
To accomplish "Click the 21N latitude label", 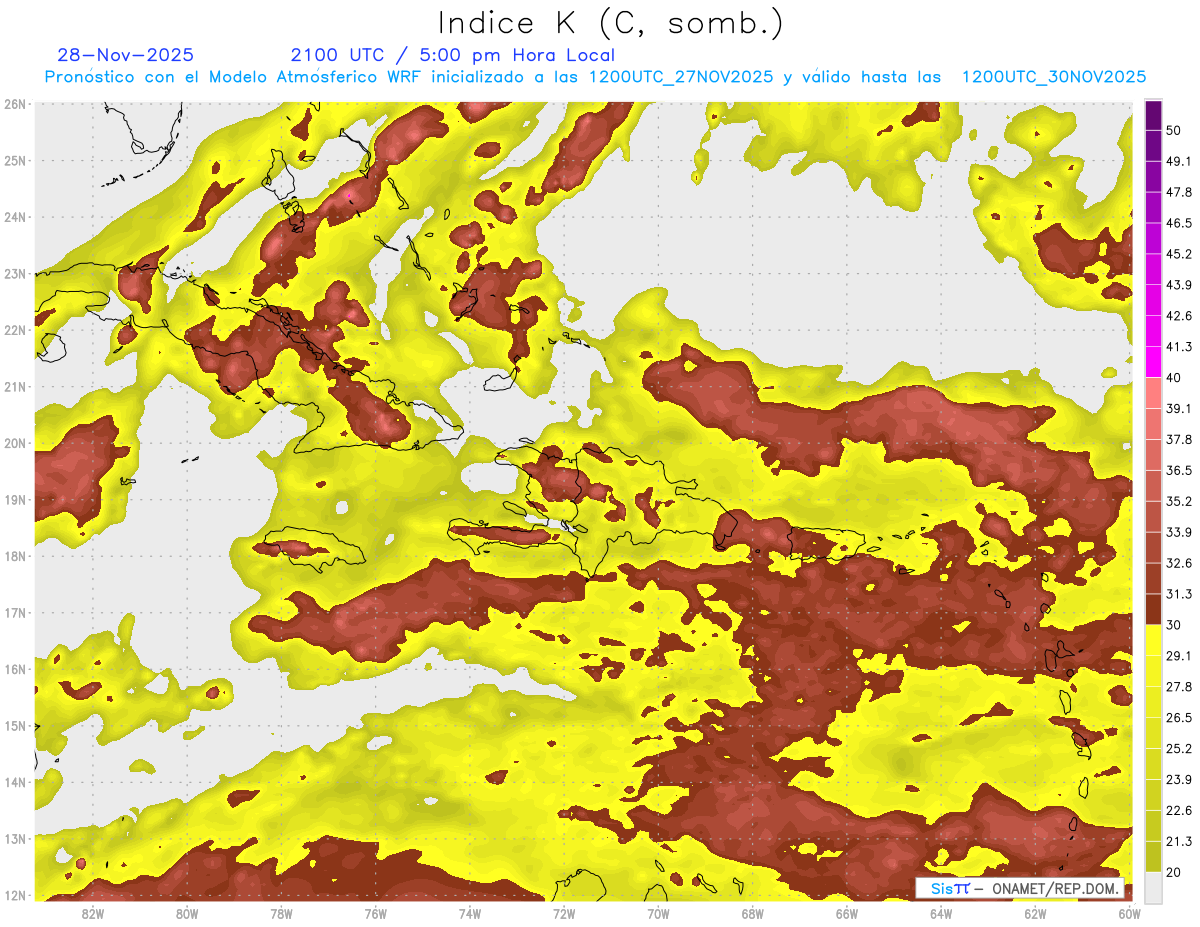I will (14, 386).
